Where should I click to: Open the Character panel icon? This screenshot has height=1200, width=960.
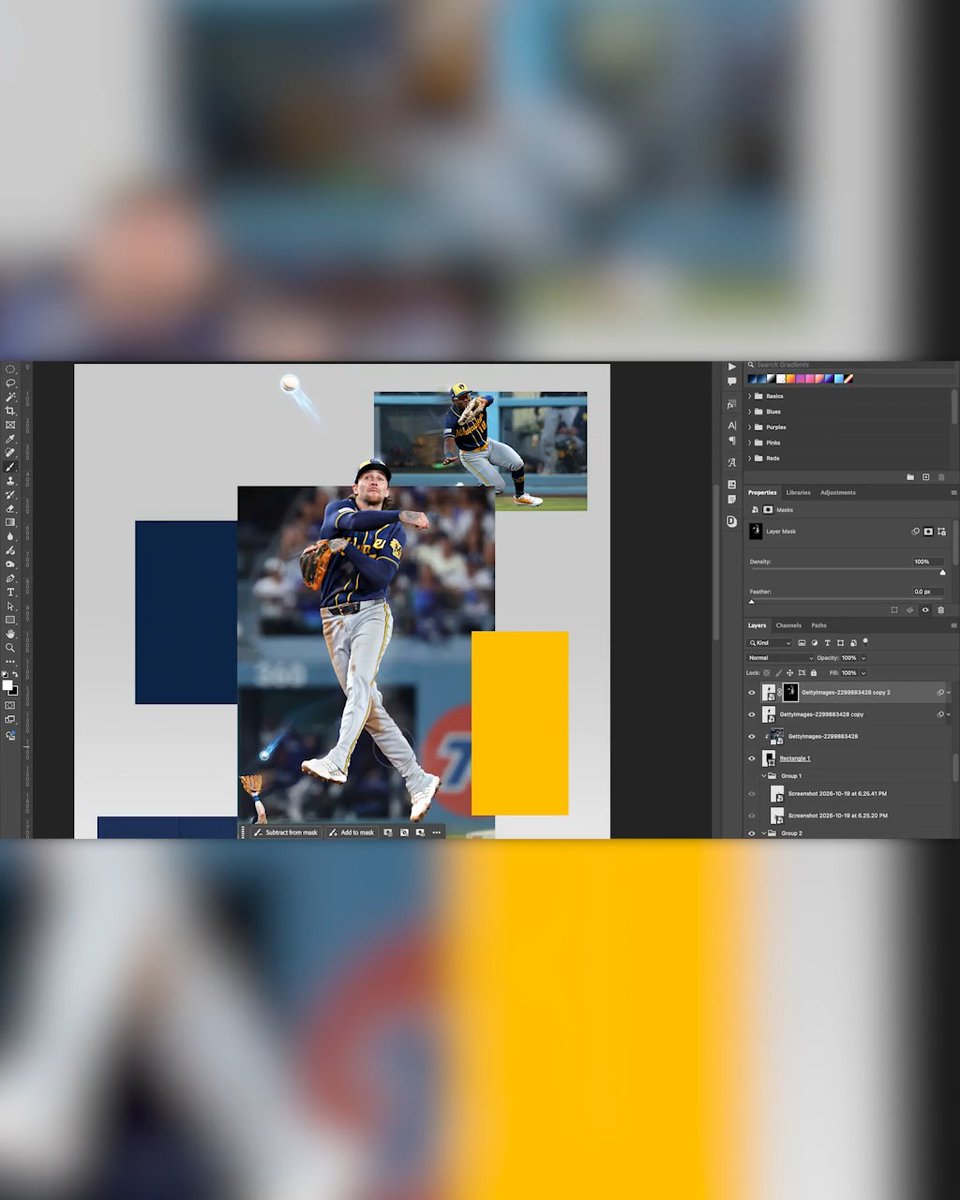tap(732, 425)
